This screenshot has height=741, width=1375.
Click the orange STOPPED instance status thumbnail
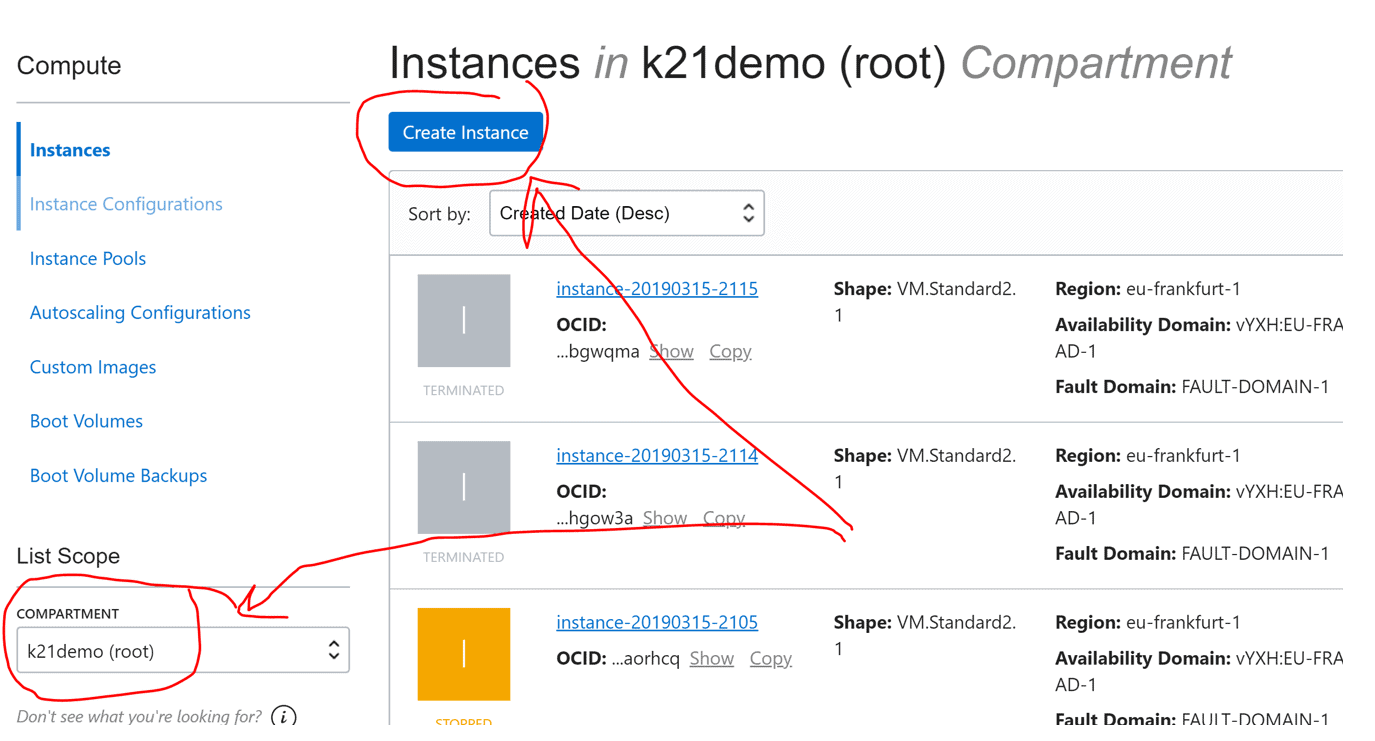coord(463,653)
